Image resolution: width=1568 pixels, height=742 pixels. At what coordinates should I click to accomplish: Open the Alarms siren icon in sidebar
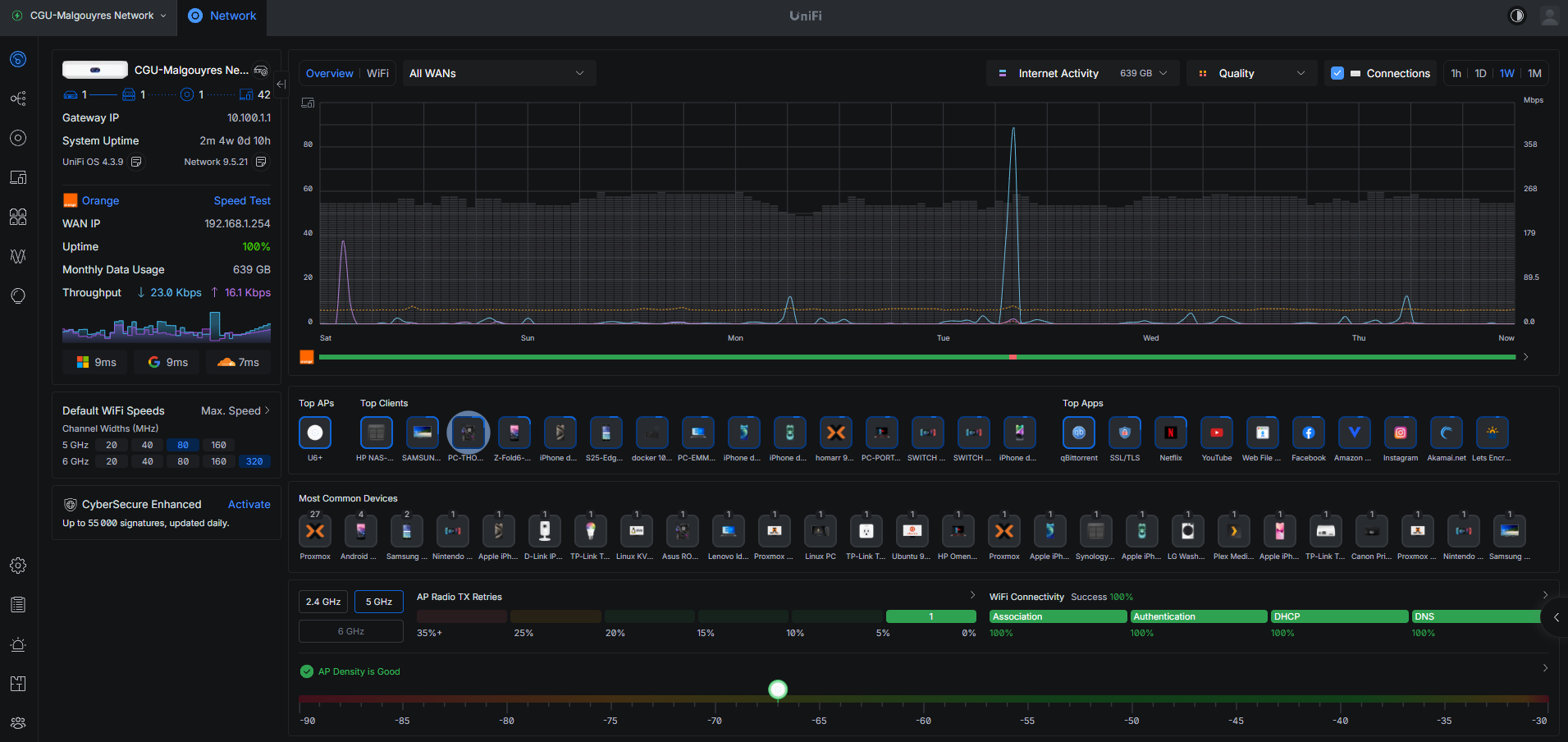(18, 644)
